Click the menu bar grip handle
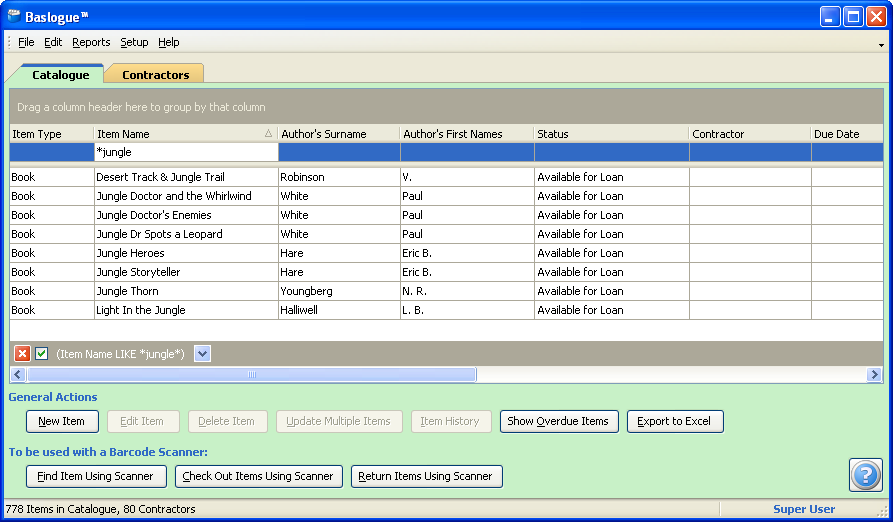 pyautogui.click(x=9, y=42)
